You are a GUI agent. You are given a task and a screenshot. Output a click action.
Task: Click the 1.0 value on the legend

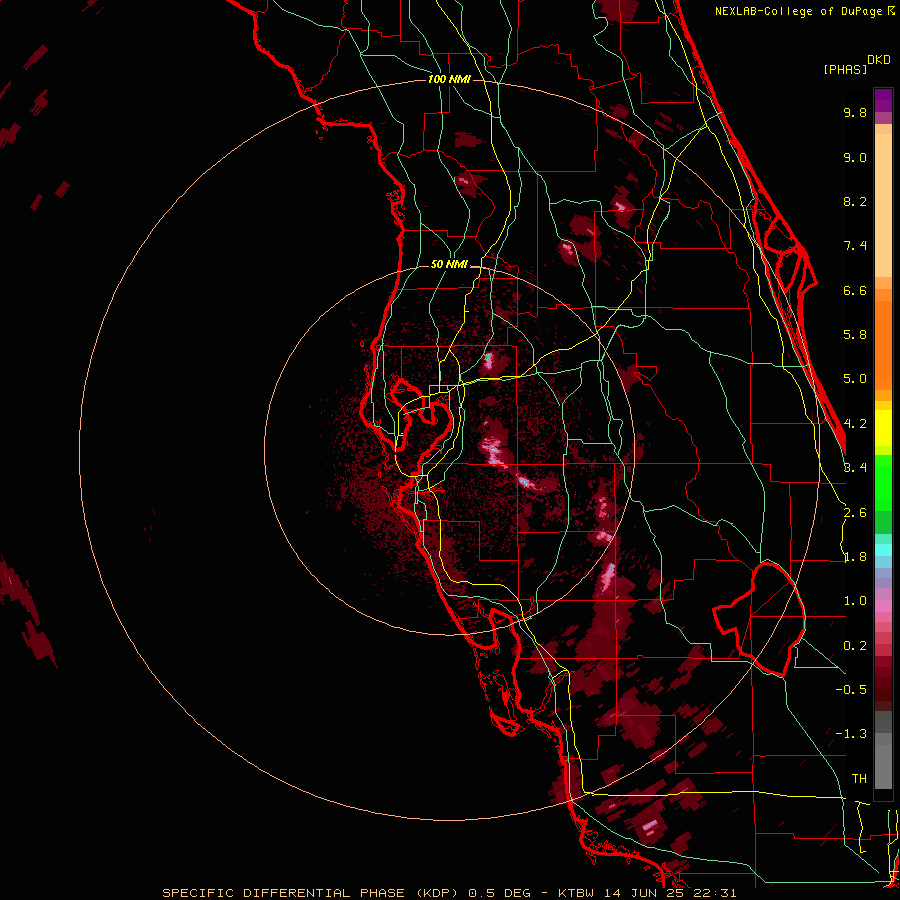[x=855, y=601]
